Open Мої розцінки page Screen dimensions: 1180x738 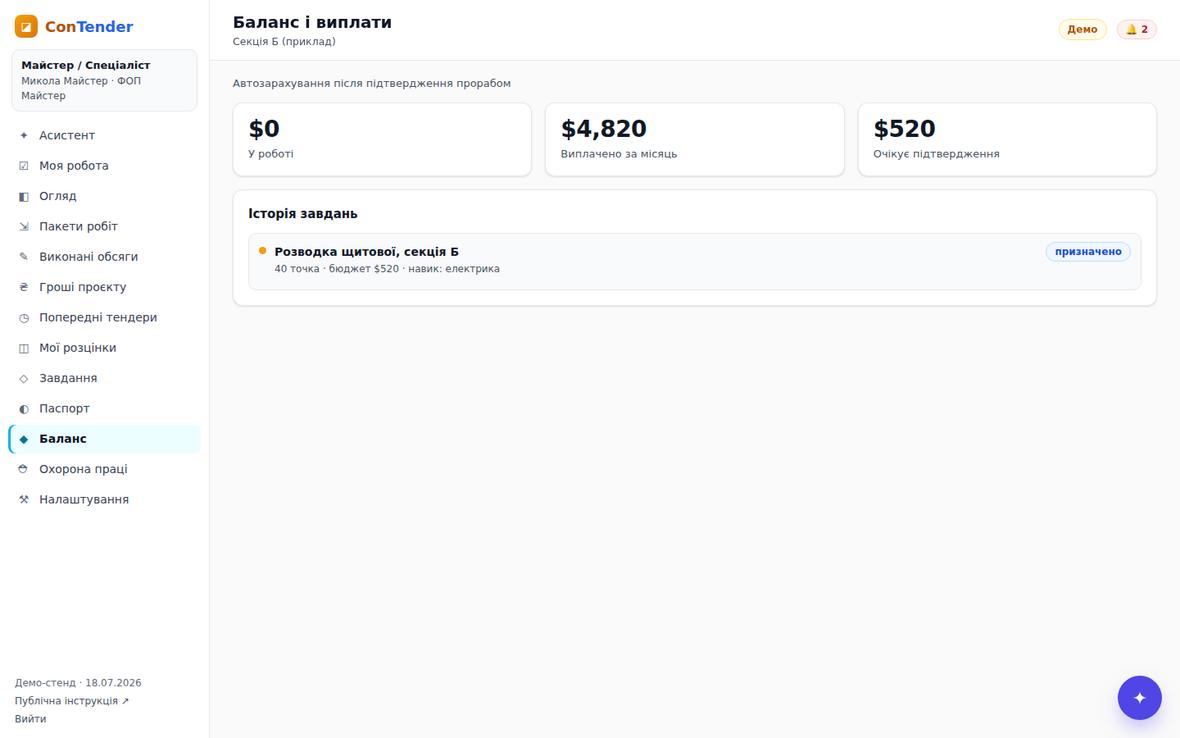point(104,348)
